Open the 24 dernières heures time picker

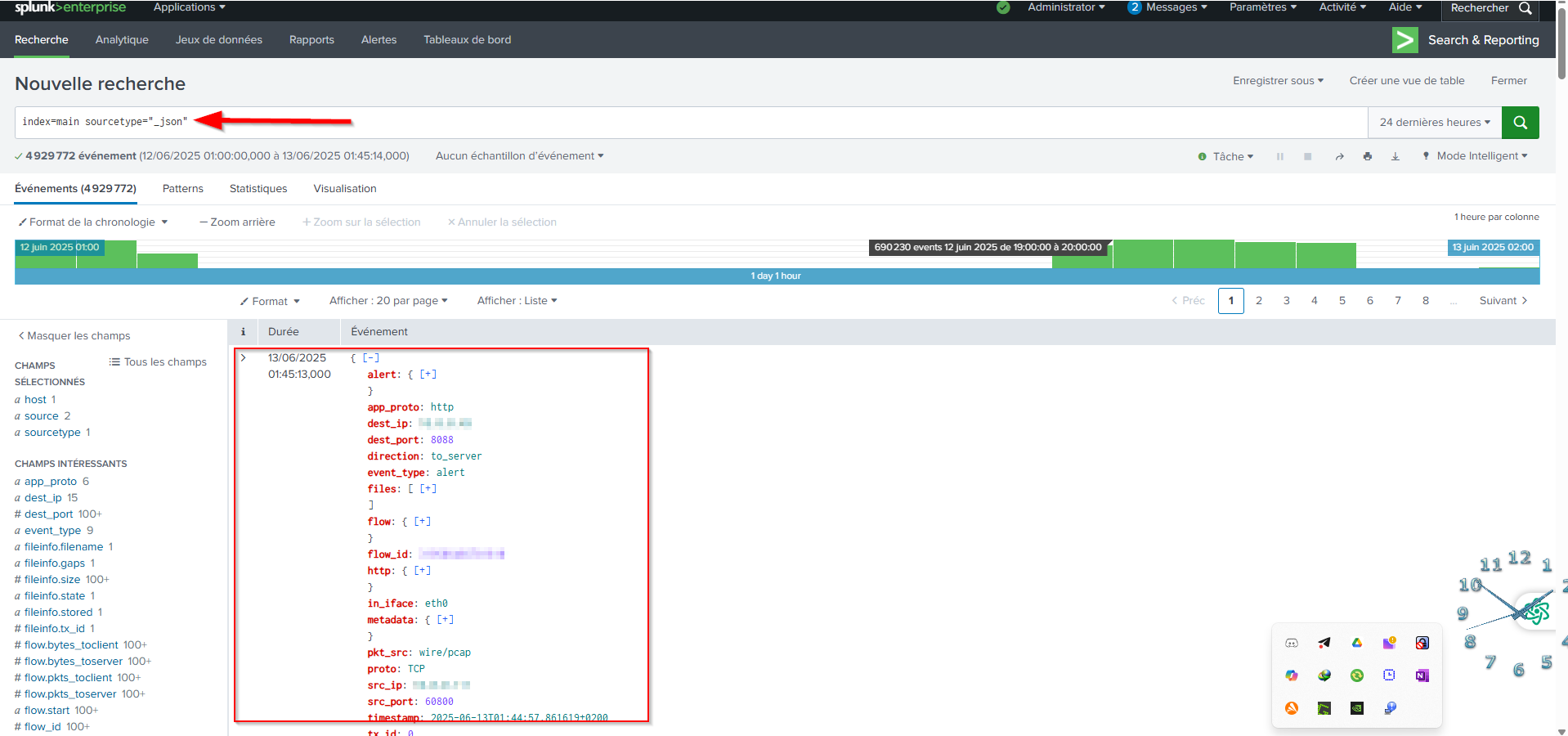pyautogui.click(x=1434, y=123)
